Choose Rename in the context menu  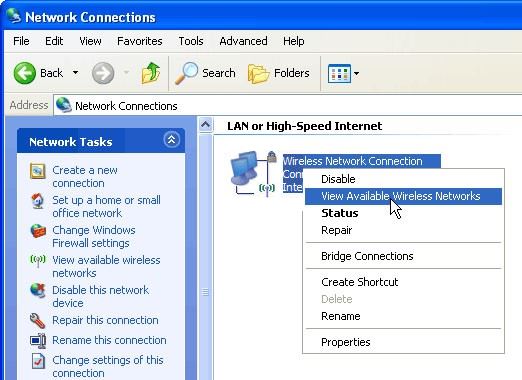point(403,316)
